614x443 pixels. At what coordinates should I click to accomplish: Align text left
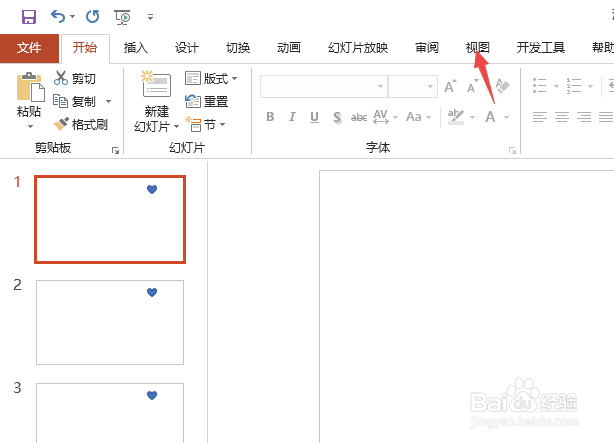click(x=540, y=117)
